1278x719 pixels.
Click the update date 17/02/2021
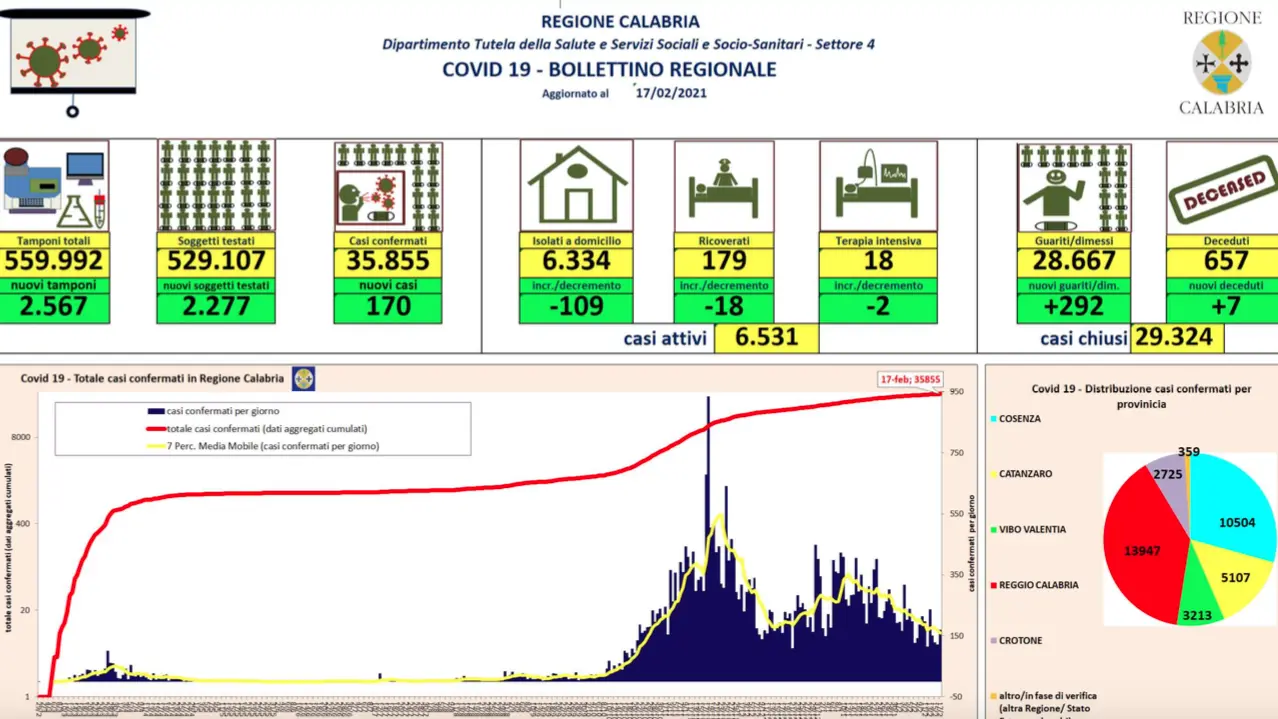(671, 93)
